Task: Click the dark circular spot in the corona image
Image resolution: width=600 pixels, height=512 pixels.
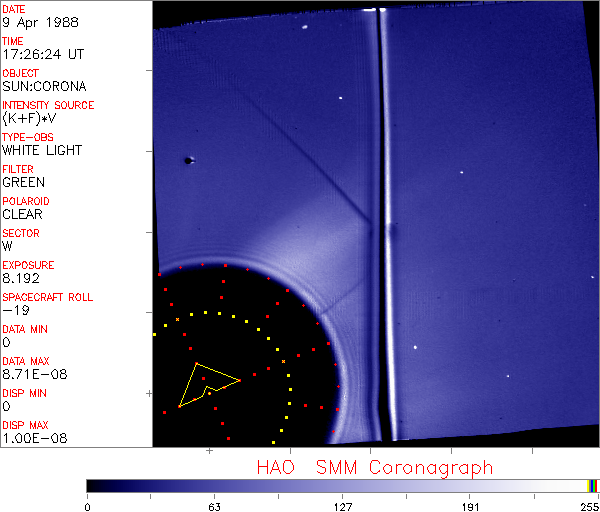Action: pyautogui.click(x=187, y=160)
